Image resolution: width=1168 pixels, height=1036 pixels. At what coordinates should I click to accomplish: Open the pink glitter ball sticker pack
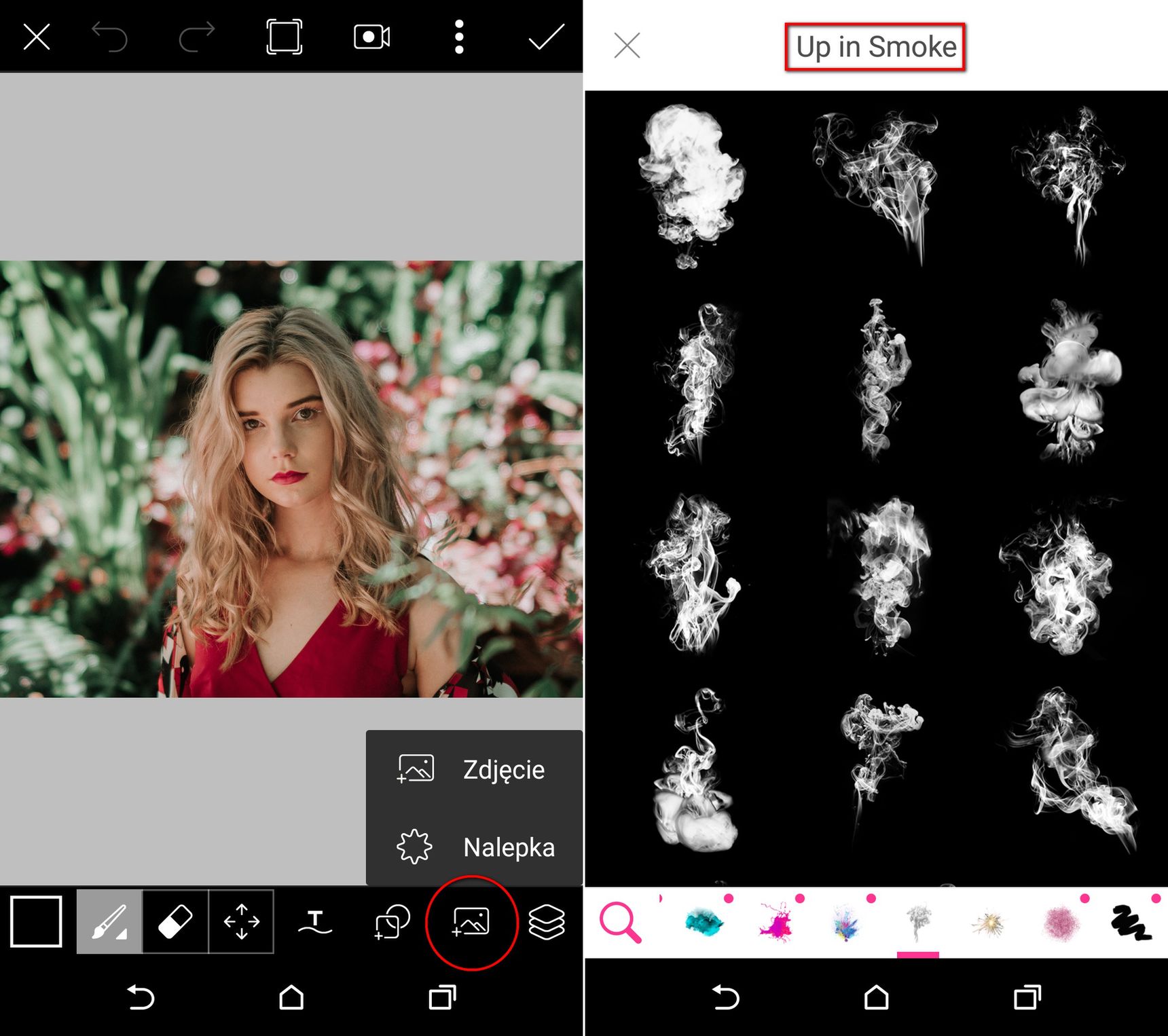point(1060,923)
